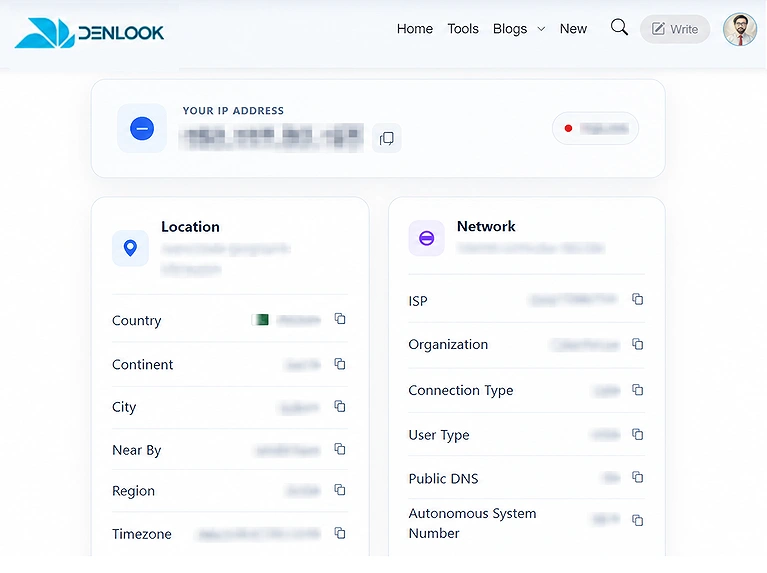767x573 pixels.
Task: Copy the ISP value
Action: [637, 299]
